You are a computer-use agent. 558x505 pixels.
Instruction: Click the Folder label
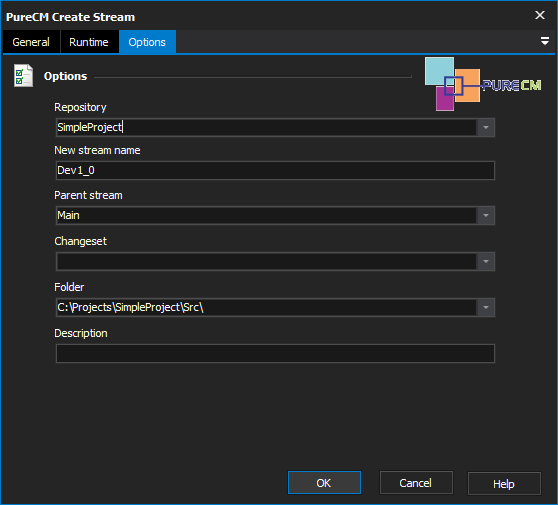[69, 287]
